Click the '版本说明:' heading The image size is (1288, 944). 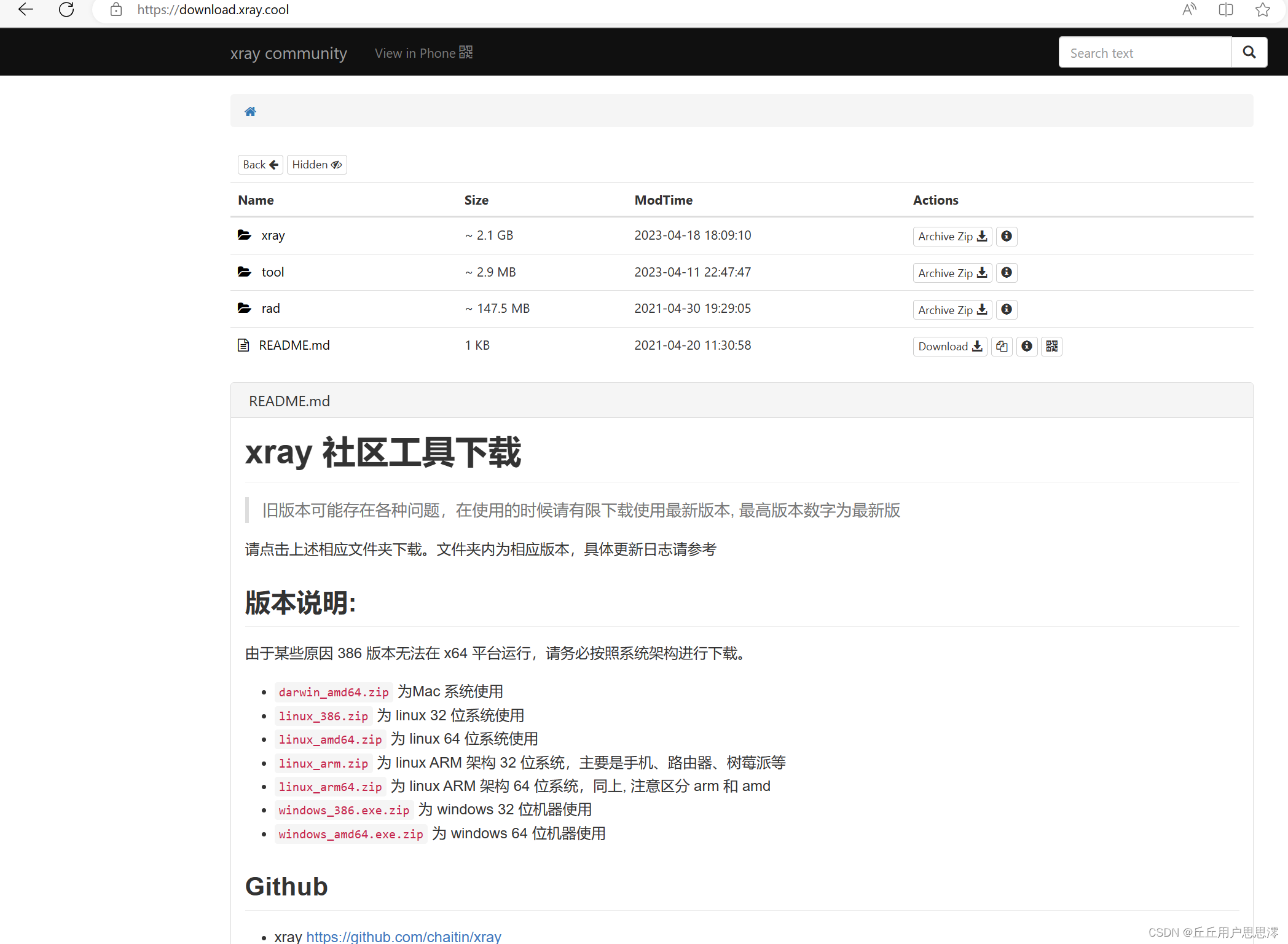(x=300, y=602)
